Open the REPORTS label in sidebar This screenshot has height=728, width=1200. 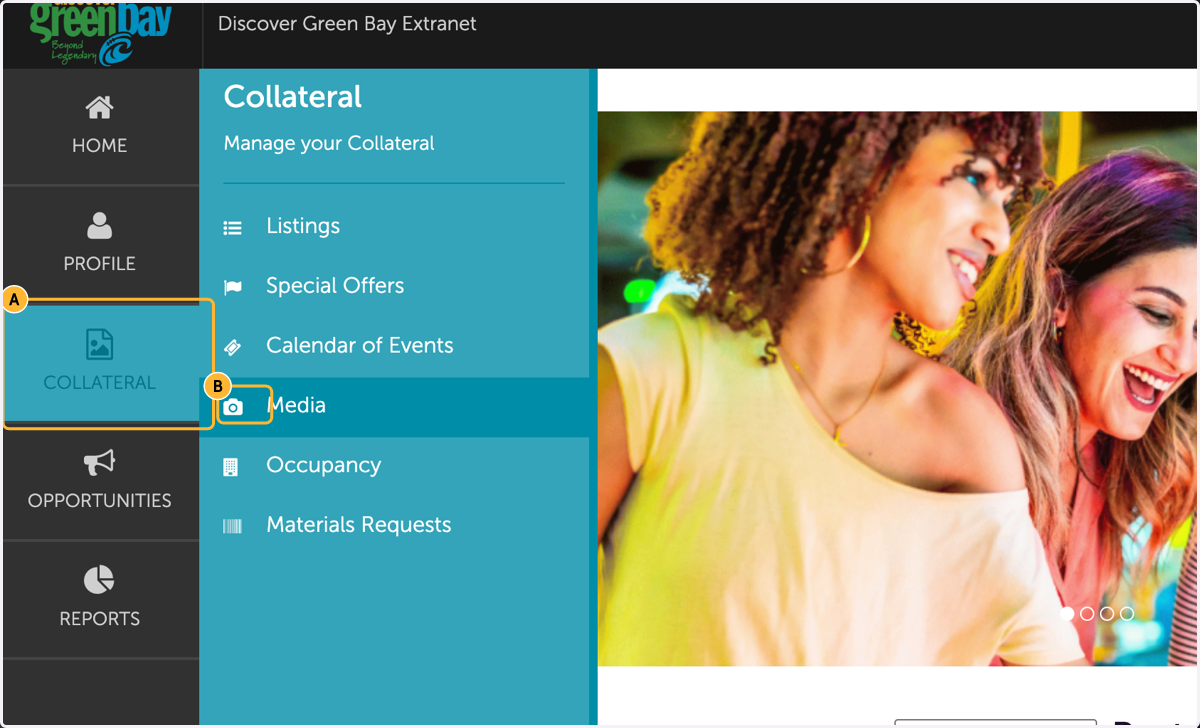pyautogui.click(x=99, y=619)
